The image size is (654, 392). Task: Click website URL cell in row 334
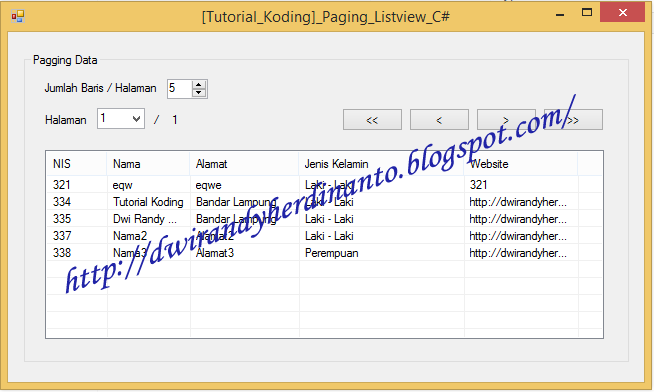518,202
